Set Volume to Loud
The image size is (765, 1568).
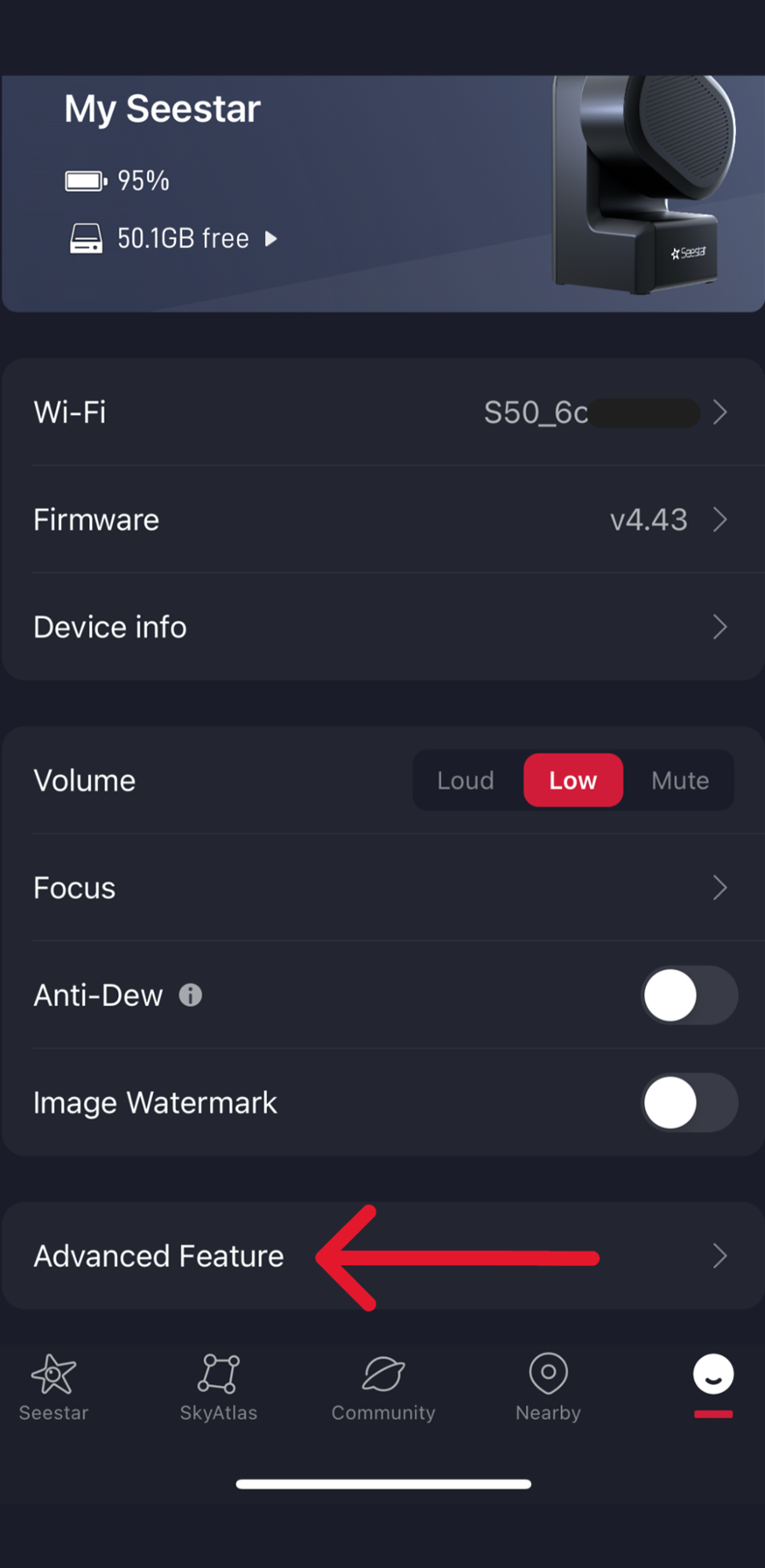(x=465, y=780)
